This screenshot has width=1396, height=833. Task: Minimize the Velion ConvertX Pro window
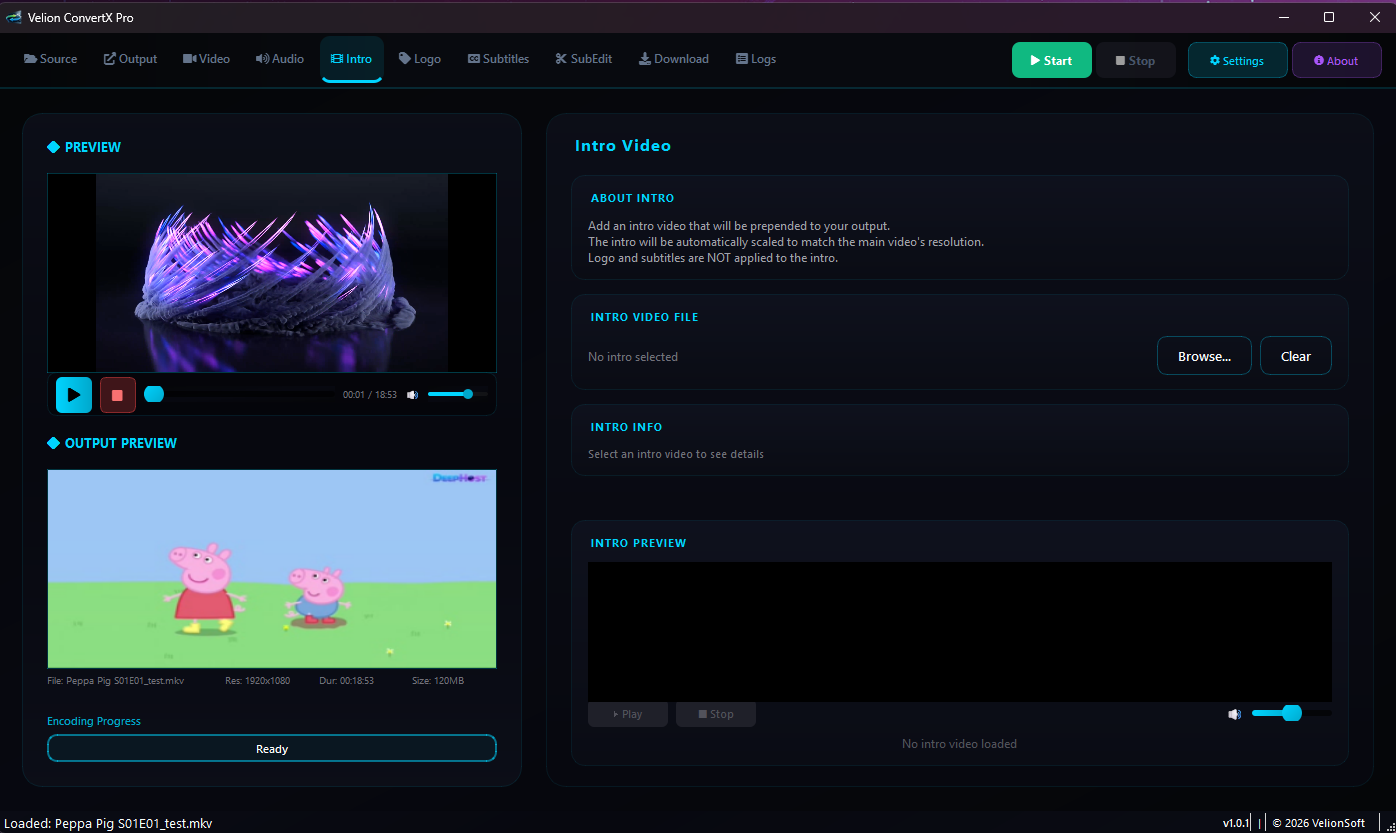pos(1283,17)
